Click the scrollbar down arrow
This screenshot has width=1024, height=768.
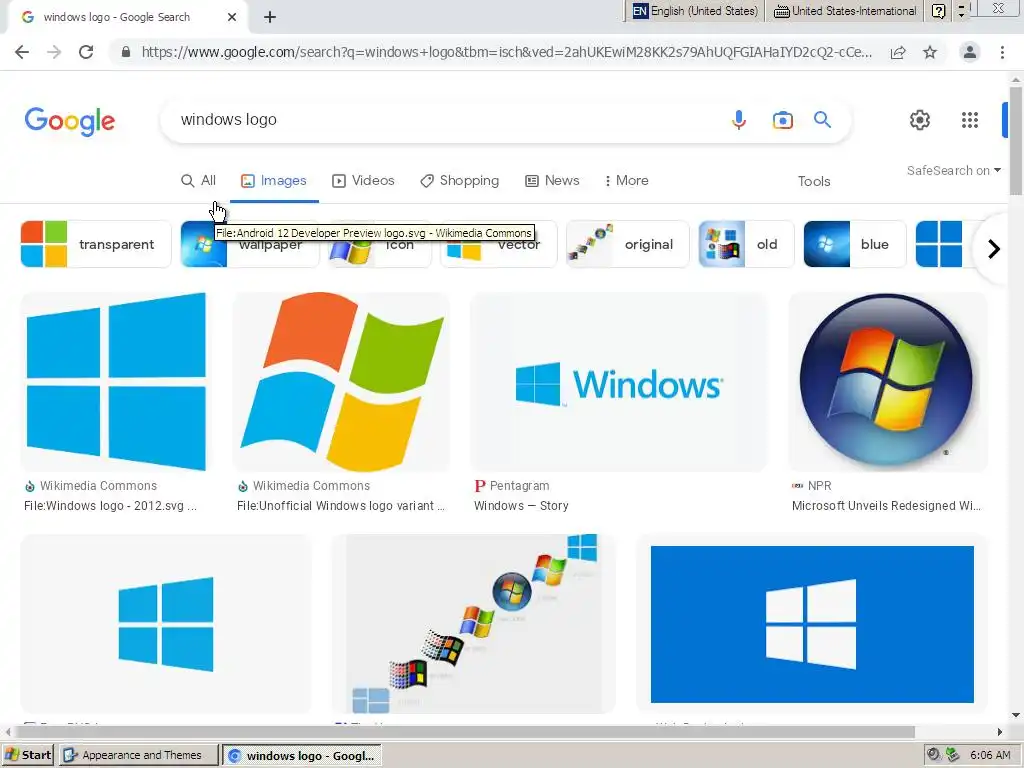pyautogui.click(x=1016, y=715)
